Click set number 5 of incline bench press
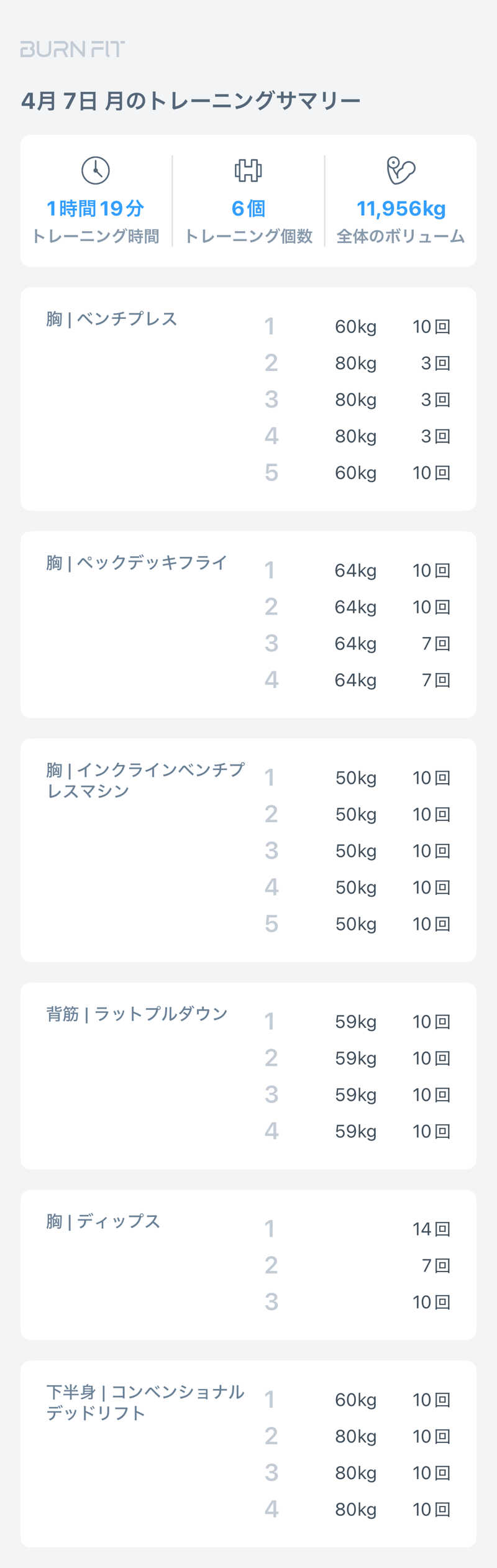Viewport: 497px width, 1568px height. coord(271,924)
